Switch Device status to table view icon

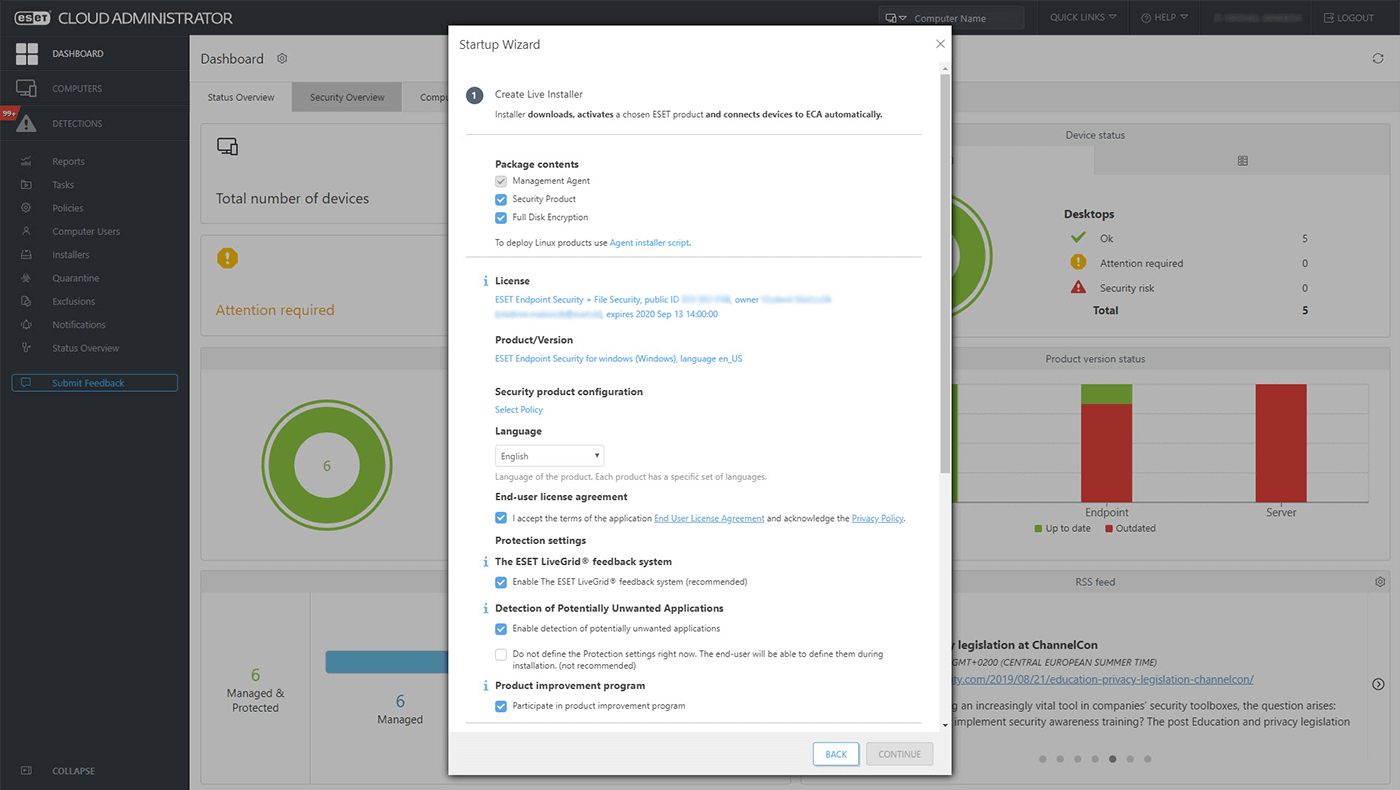[1242, 161]
